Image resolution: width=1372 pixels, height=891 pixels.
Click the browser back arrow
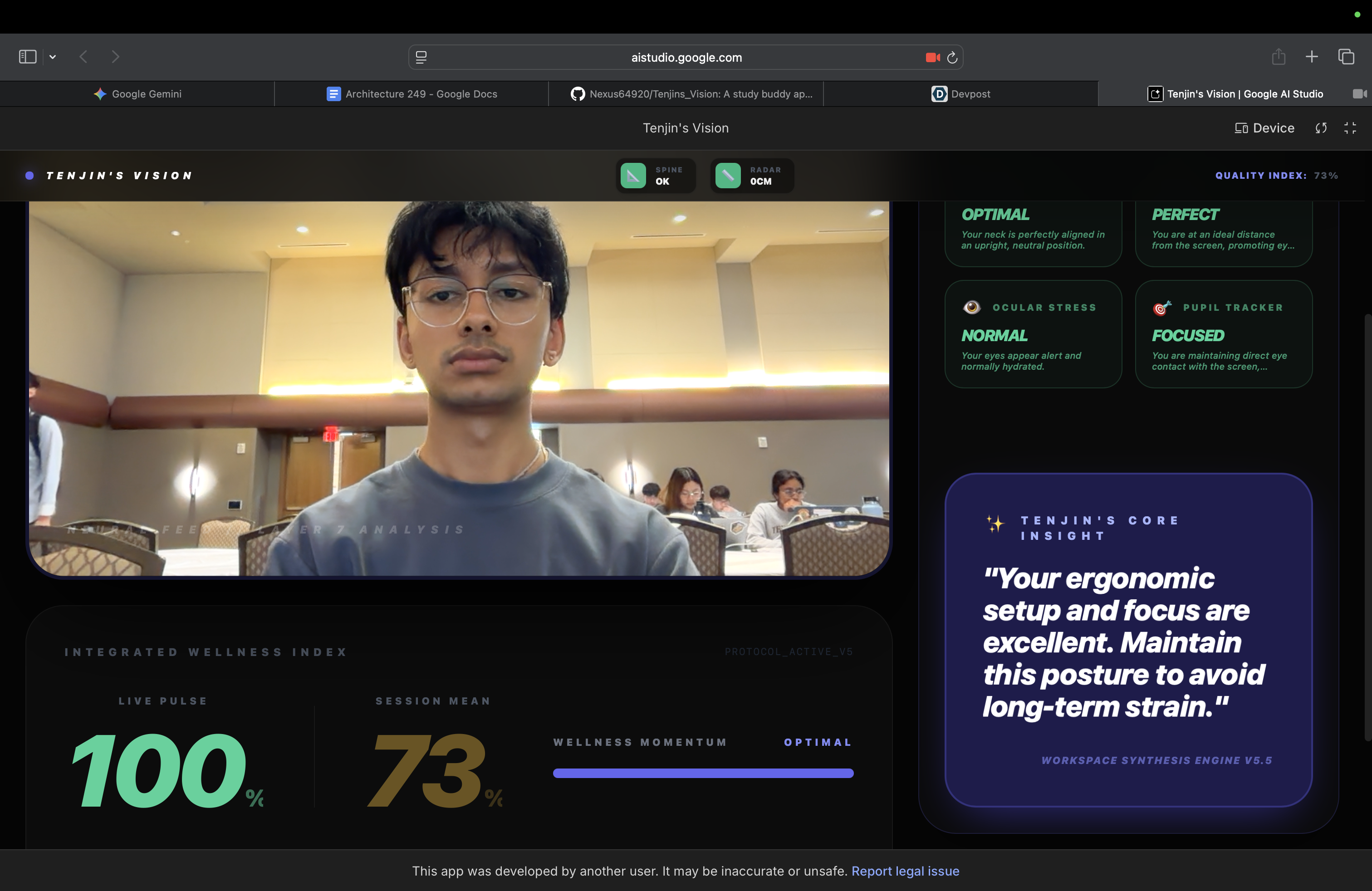click(83, 56)
